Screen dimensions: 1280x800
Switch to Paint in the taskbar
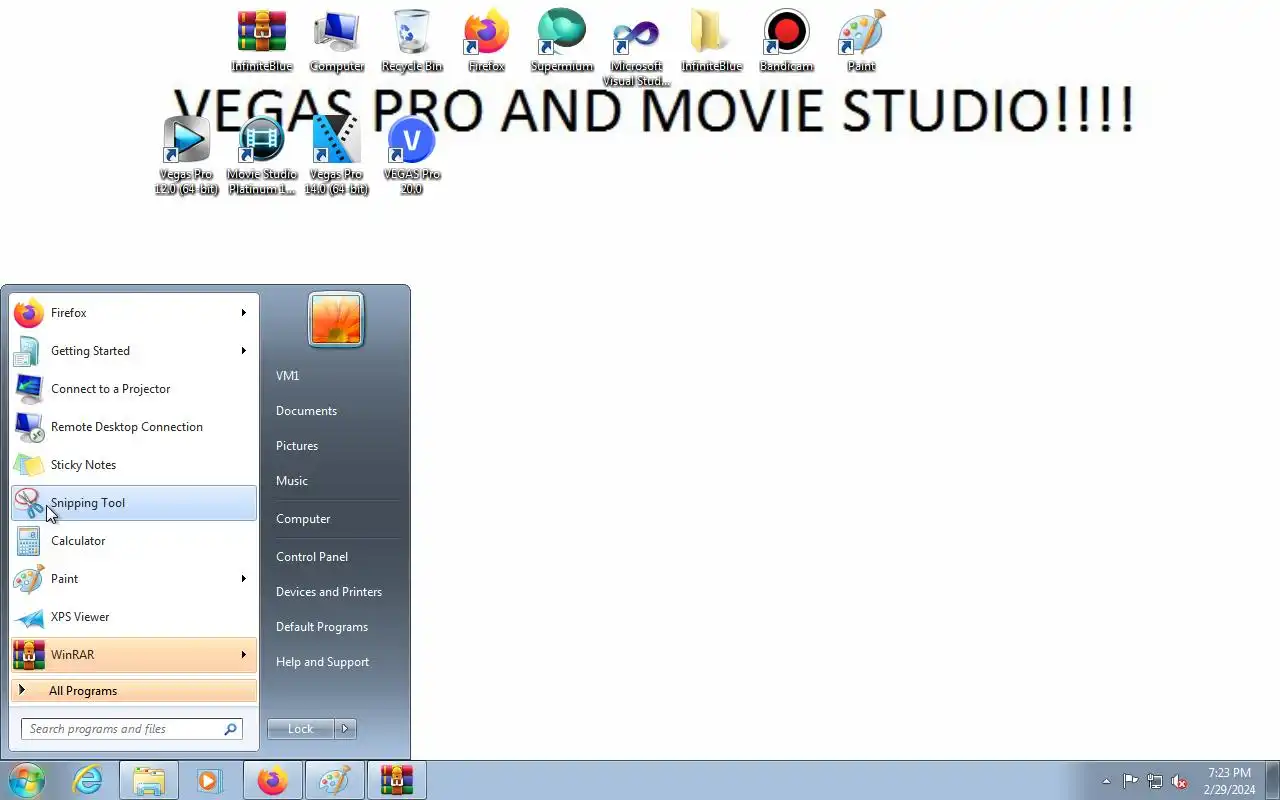pyautogui.click(x=334, y=780)
